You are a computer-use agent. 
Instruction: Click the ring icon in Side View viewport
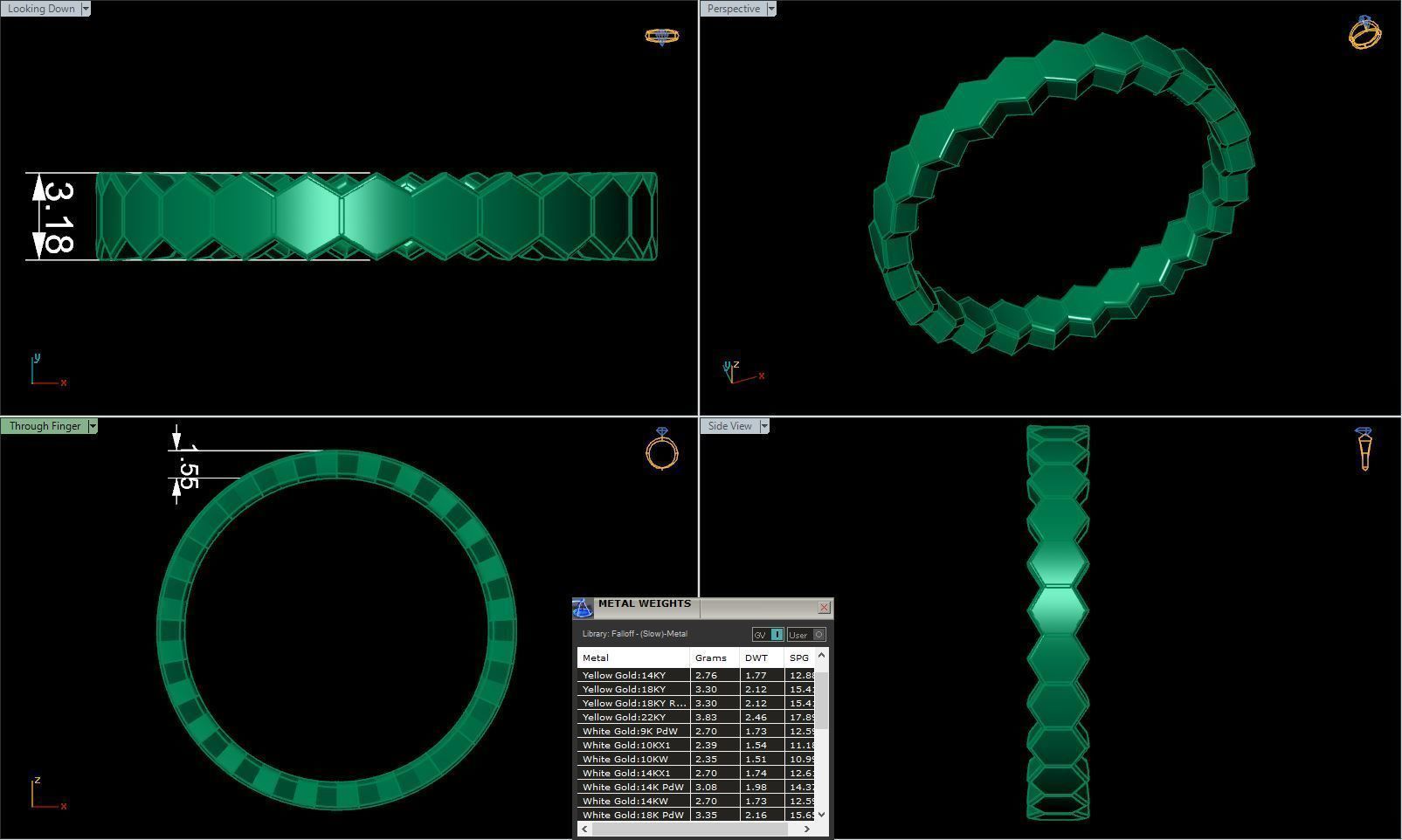(1364, 449)
